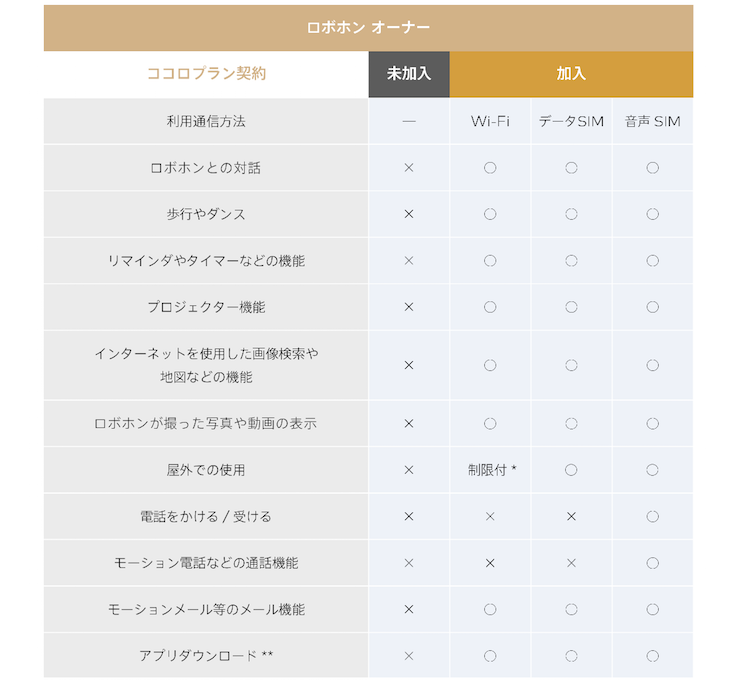Click the ココロプラン契約 heading
Screen dimensions: 735x683
click(x=206, y=74)
